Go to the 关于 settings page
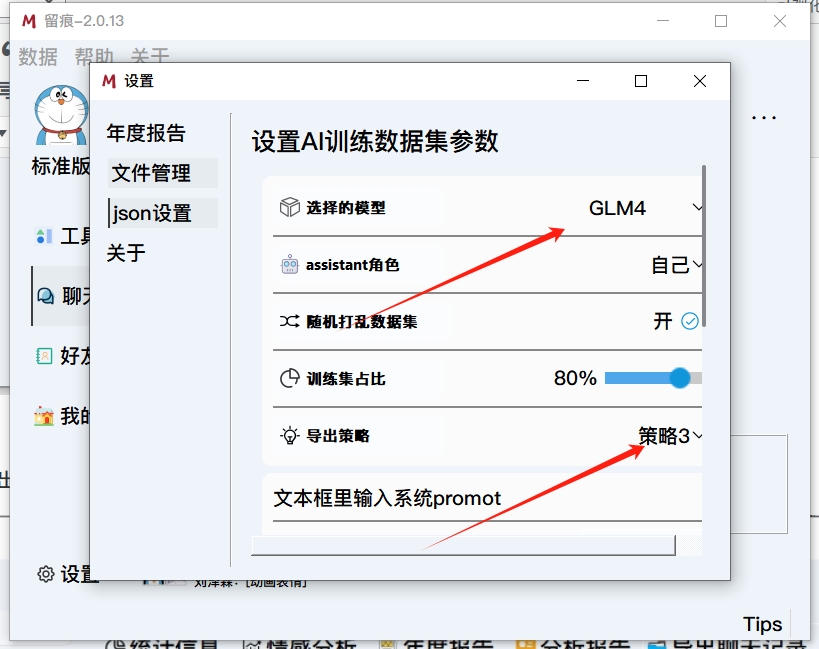Viewport: 819px width, 649px height. pos(126,253)
